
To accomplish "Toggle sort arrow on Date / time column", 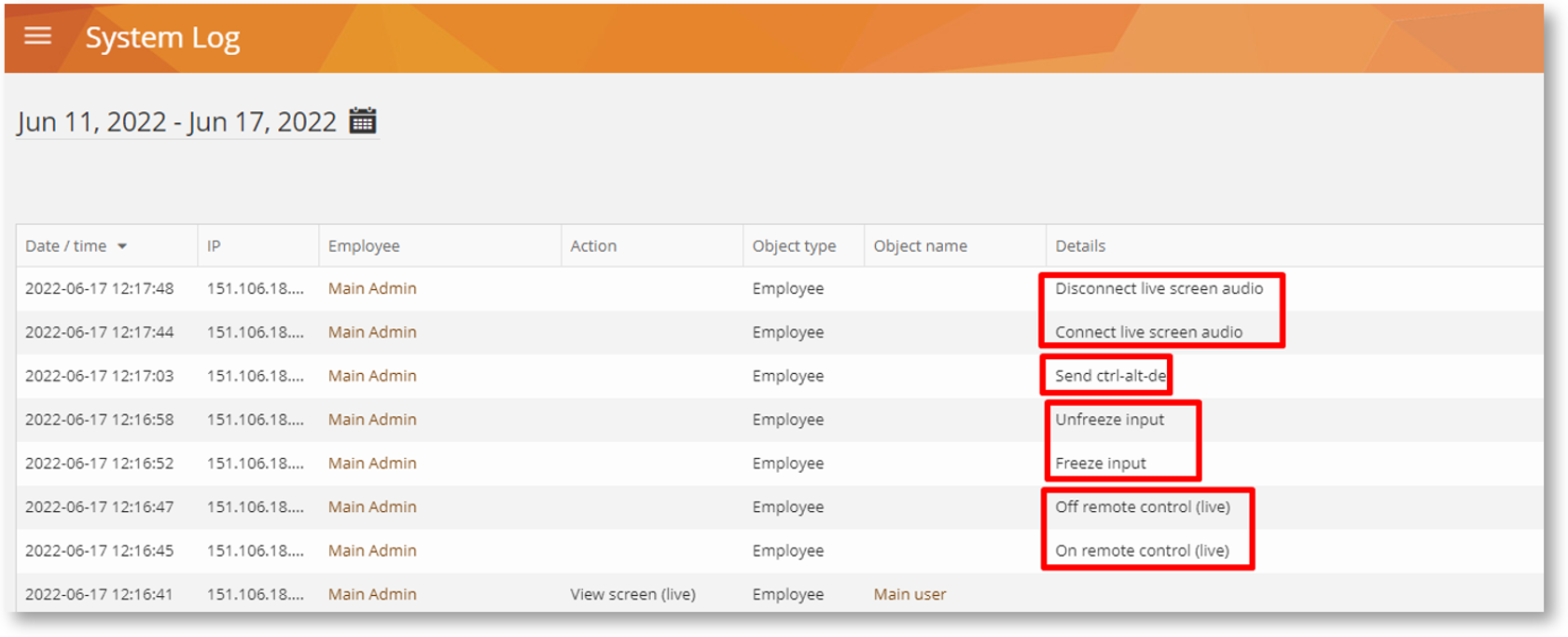I will click(122, 246).
